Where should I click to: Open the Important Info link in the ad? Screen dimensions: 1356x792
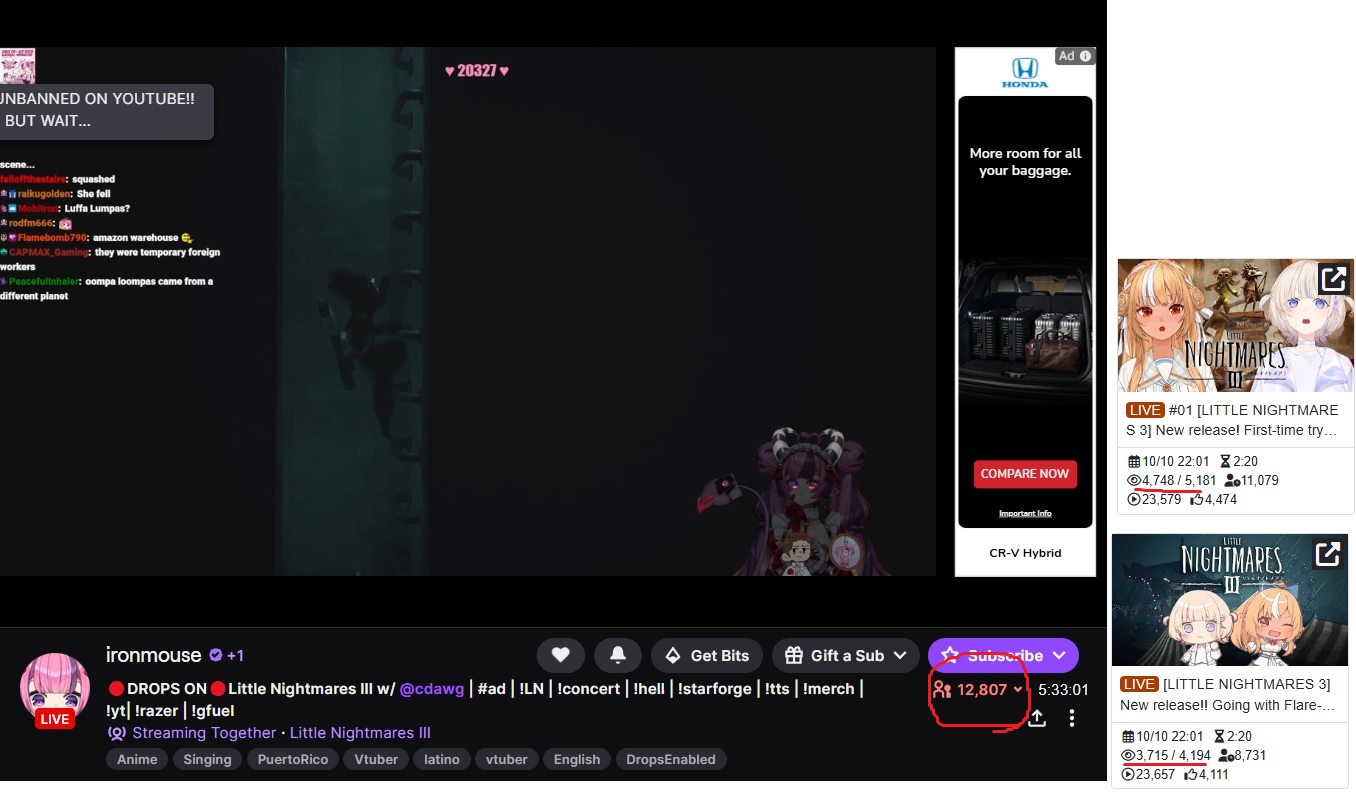point(1025,513)
